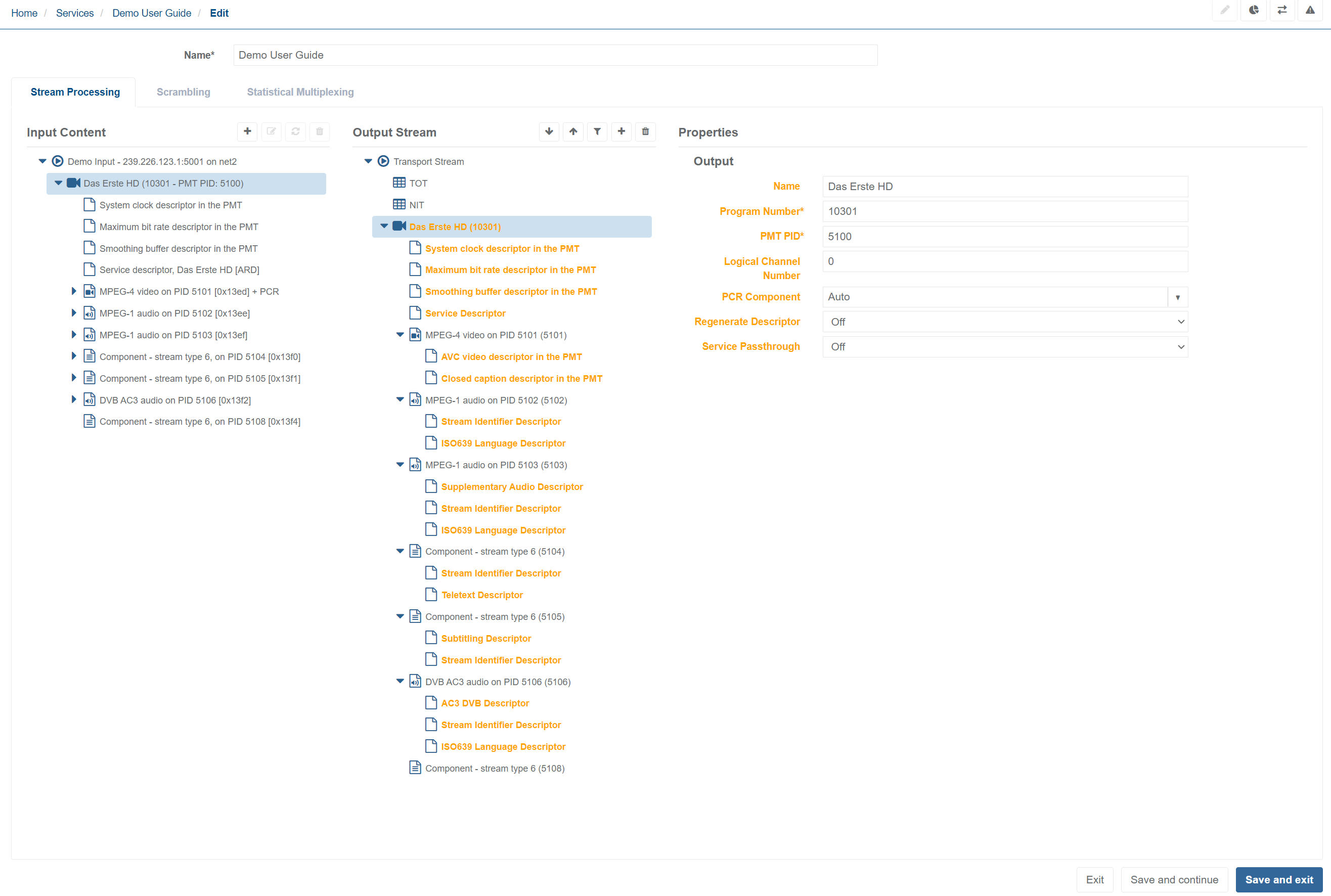Switch to the Scrambling tab
Viewport: 1331px width, 896px height.
click(x=183, y=92)
